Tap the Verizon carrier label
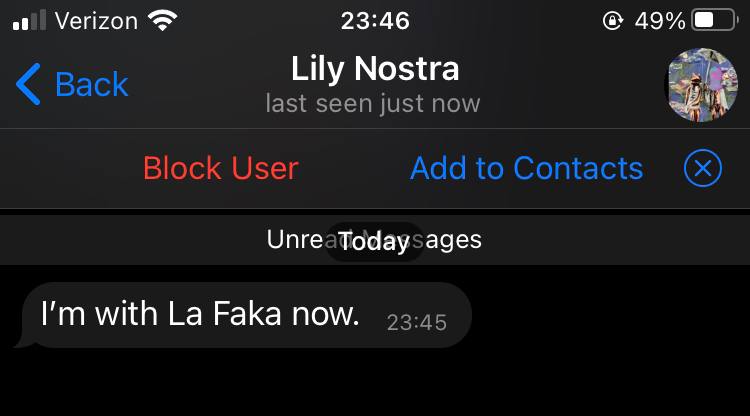 coord(96,21)
